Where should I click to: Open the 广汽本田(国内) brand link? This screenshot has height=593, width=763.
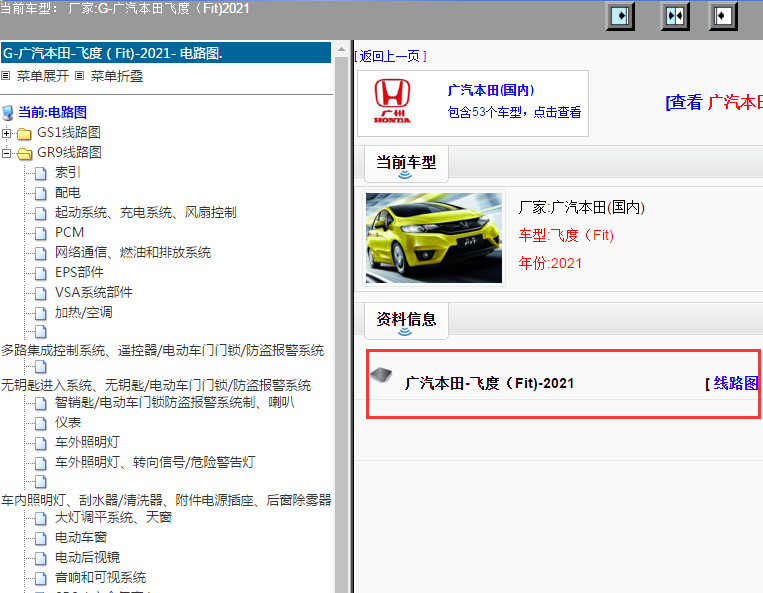[490, 90]
